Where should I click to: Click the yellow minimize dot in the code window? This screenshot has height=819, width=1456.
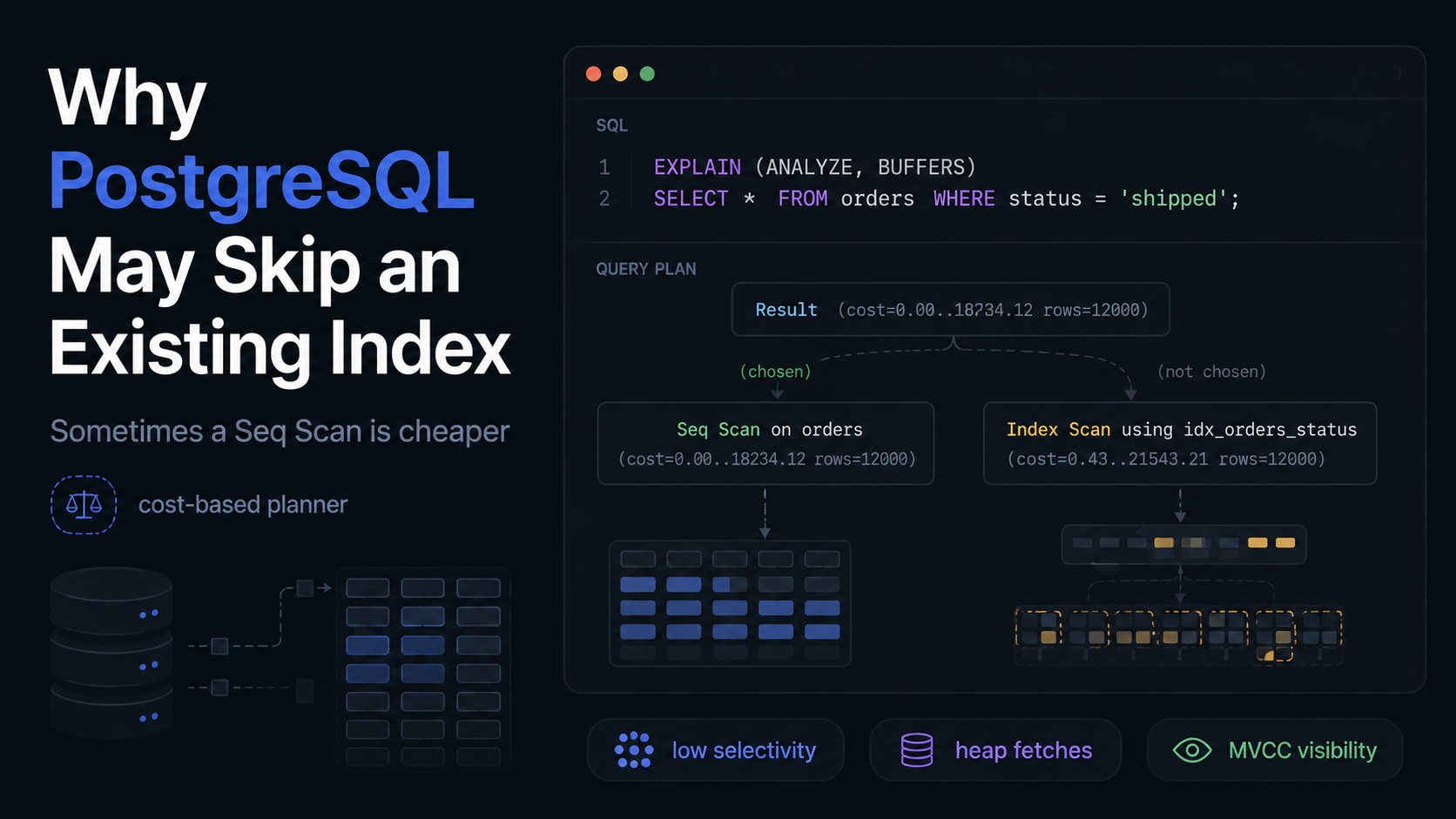(620, 74)
